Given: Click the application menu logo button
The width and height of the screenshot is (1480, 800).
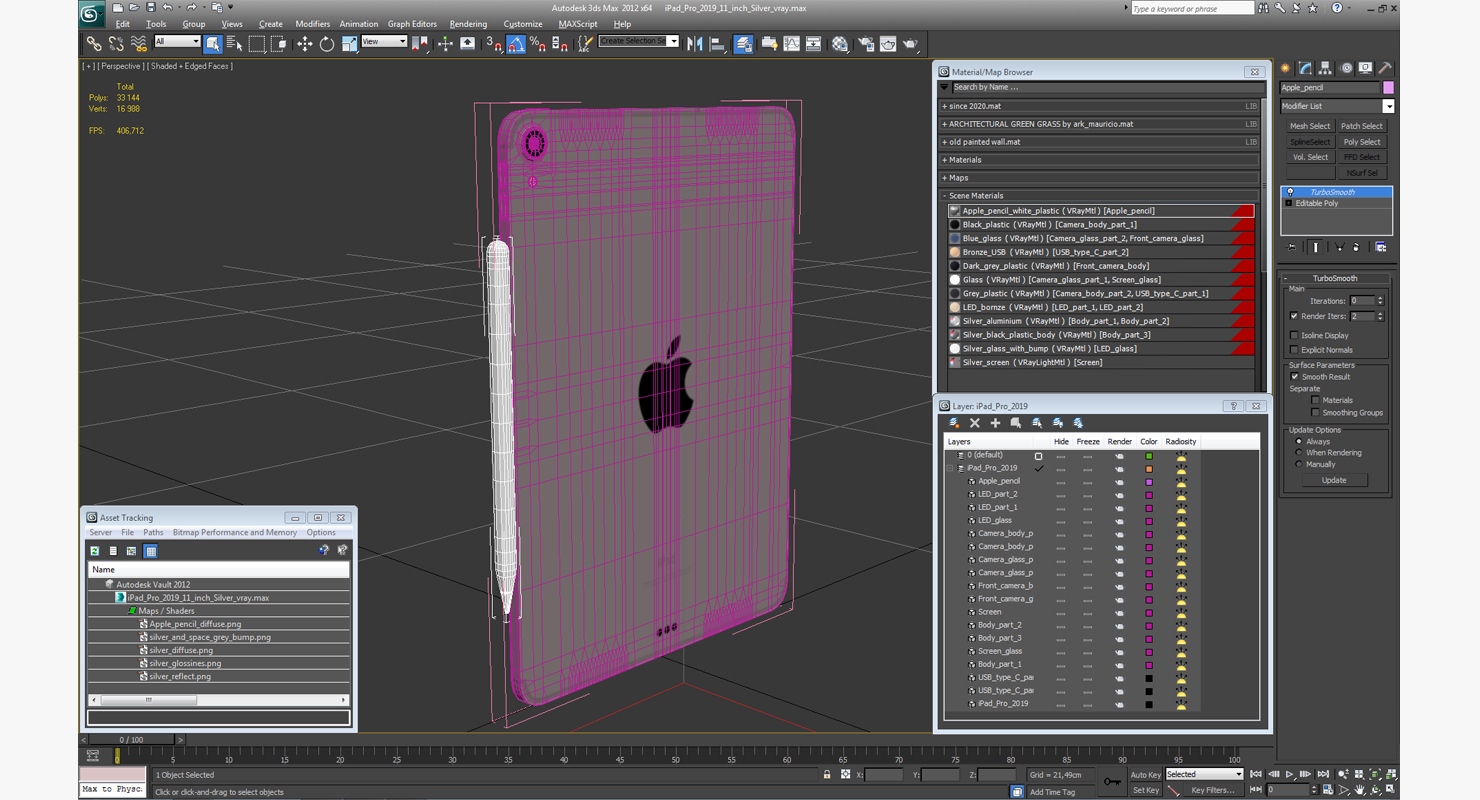Looking at the screenshot, I should point(91,14).
